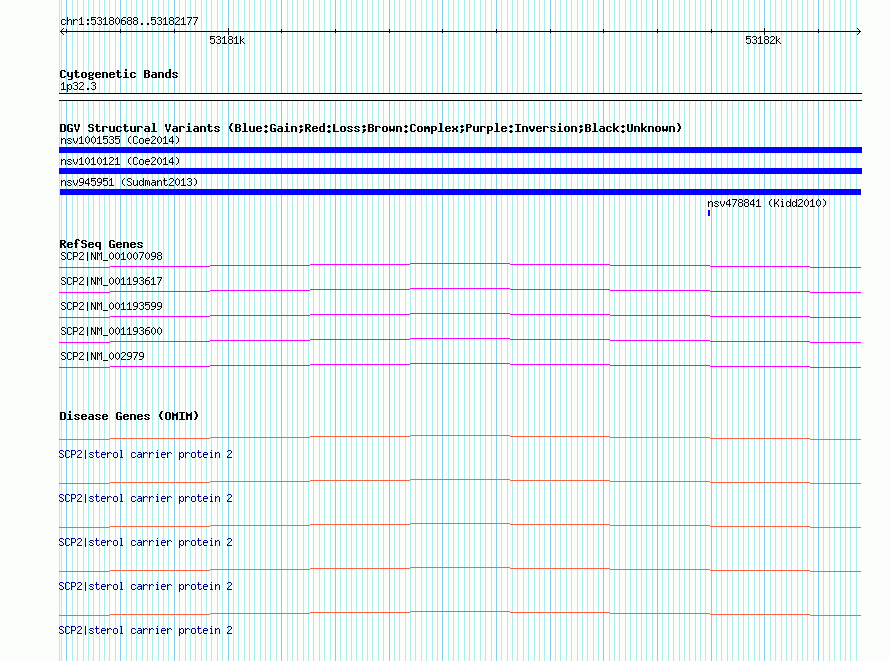Screen dimensions: 890x661
Task: Click the chr1:53180688..53182177 region label
Action: 129,22
